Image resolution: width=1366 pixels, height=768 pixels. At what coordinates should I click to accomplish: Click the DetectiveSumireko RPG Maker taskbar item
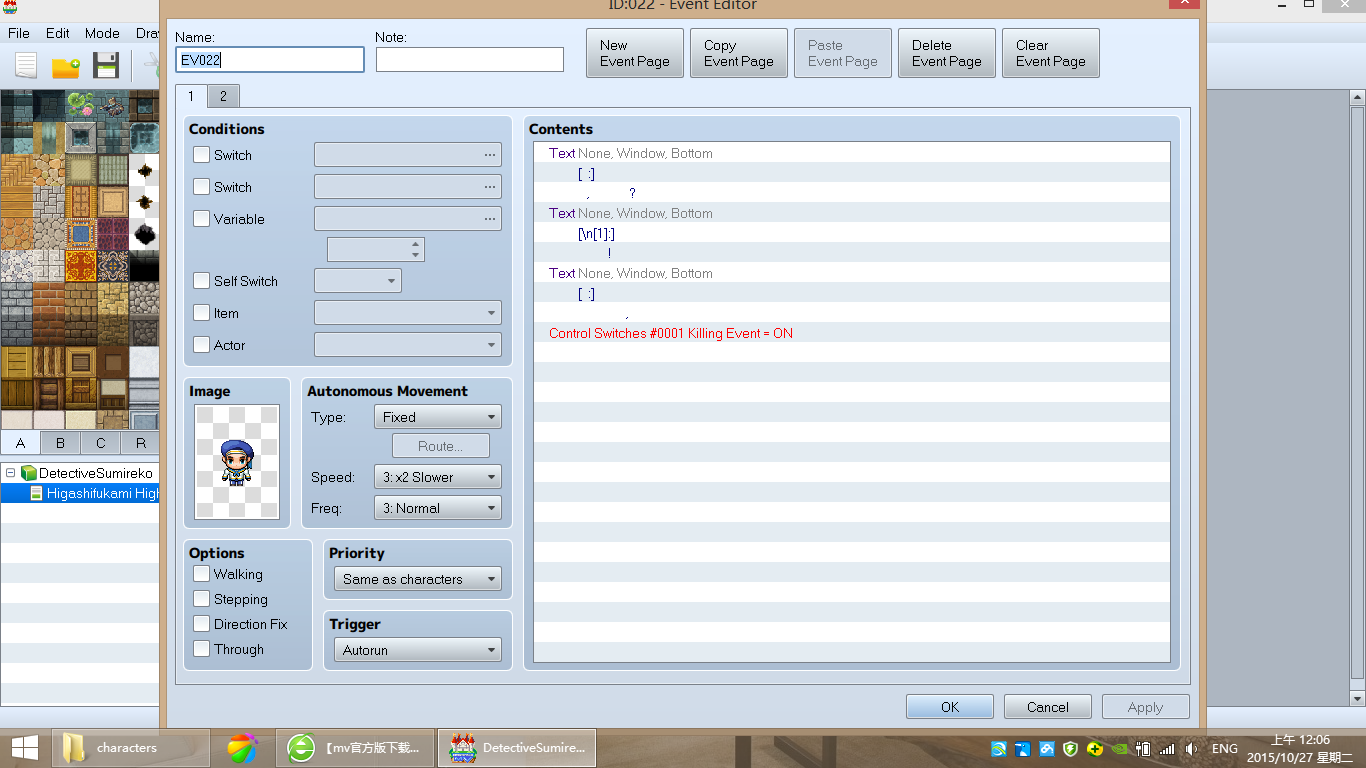(517, 747)
